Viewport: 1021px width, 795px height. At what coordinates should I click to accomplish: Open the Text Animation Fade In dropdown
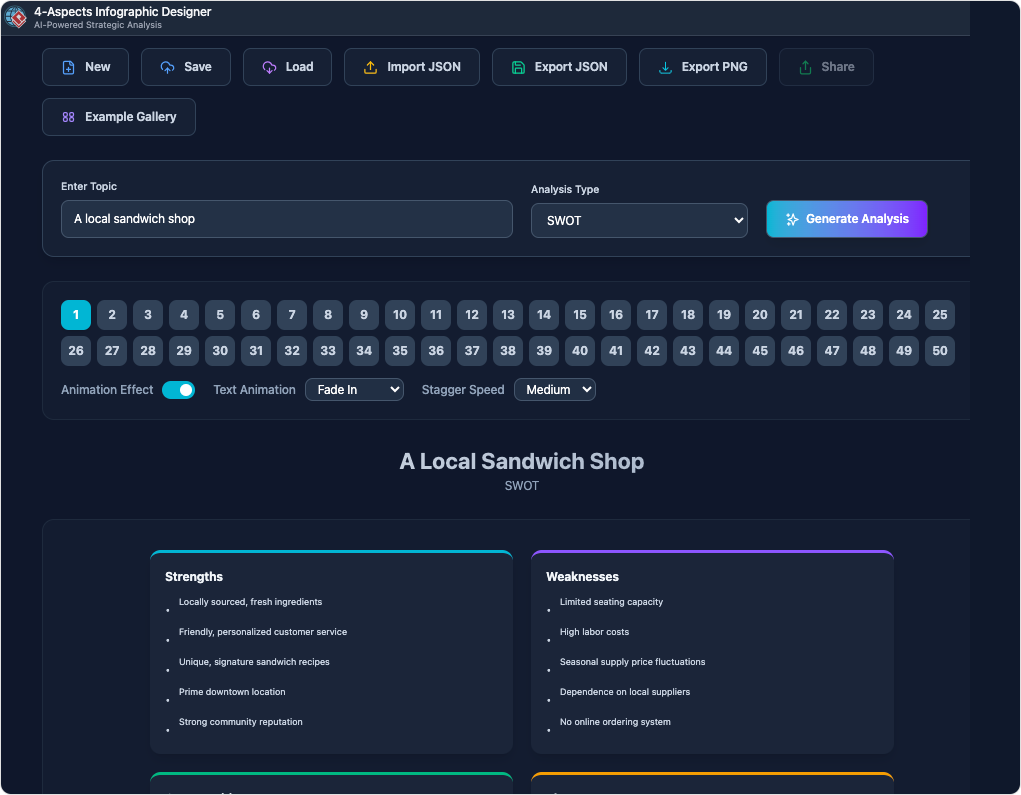354,390
